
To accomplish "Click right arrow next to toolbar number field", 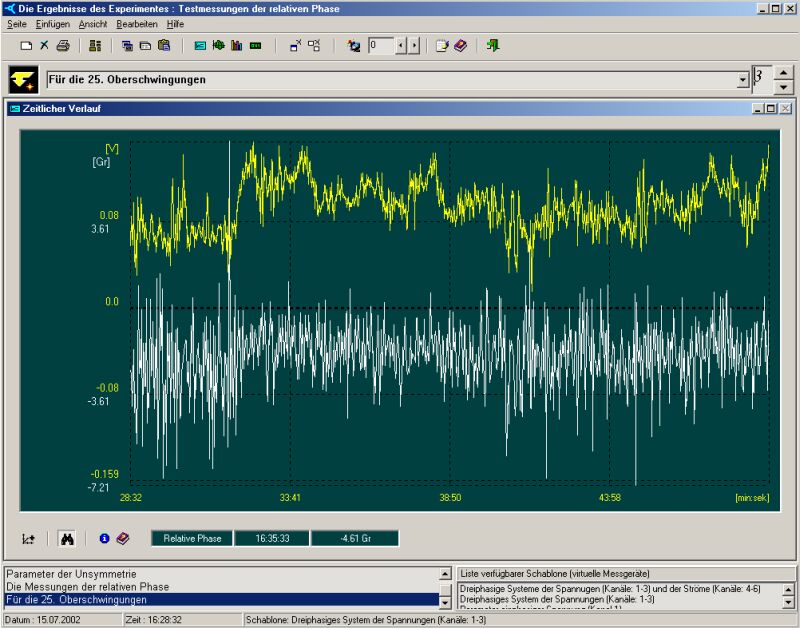I will click(415, 46).
